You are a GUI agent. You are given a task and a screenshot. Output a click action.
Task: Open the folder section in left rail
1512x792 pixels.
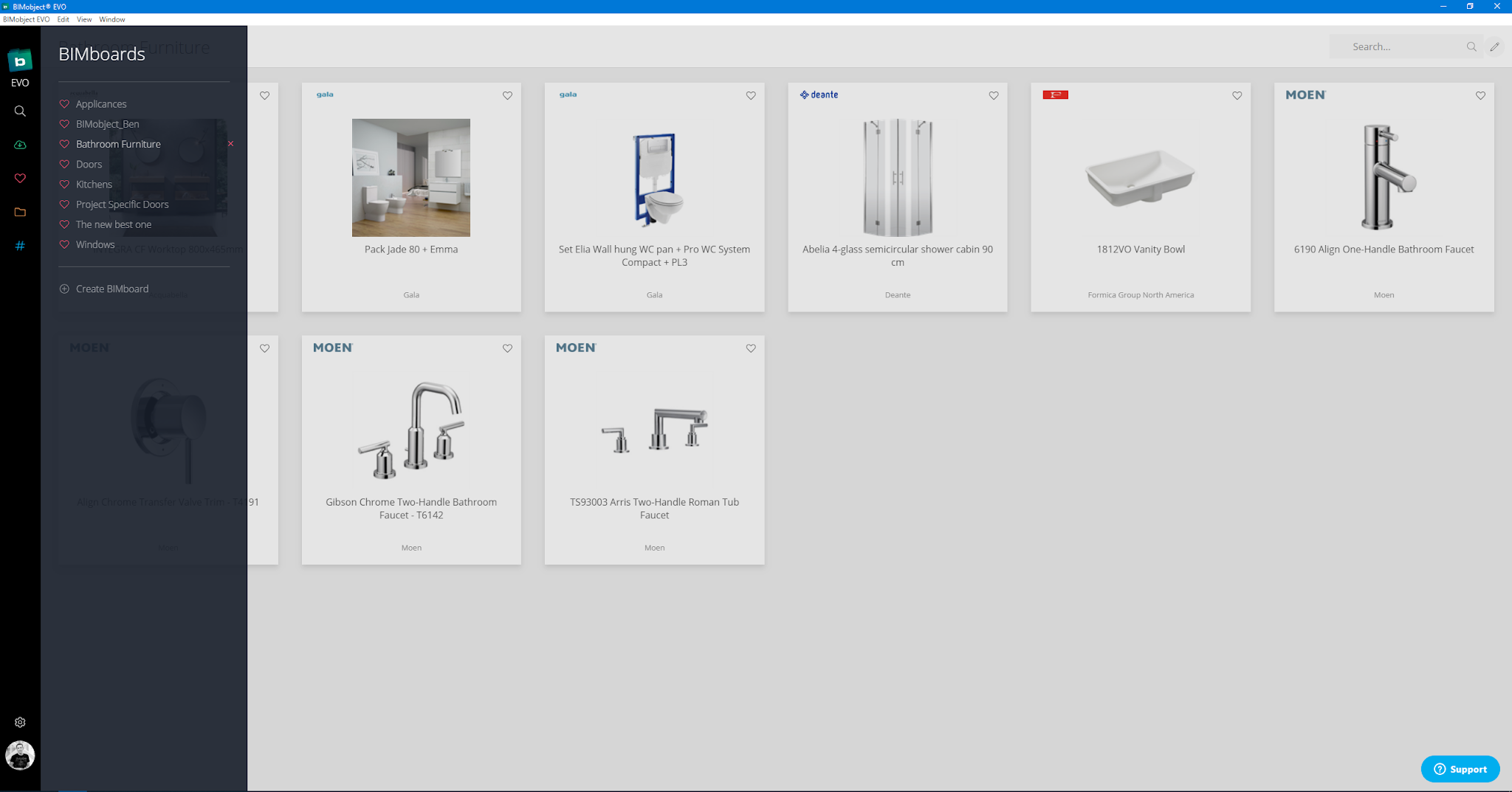pyautogui.click(x=20, y=212)
